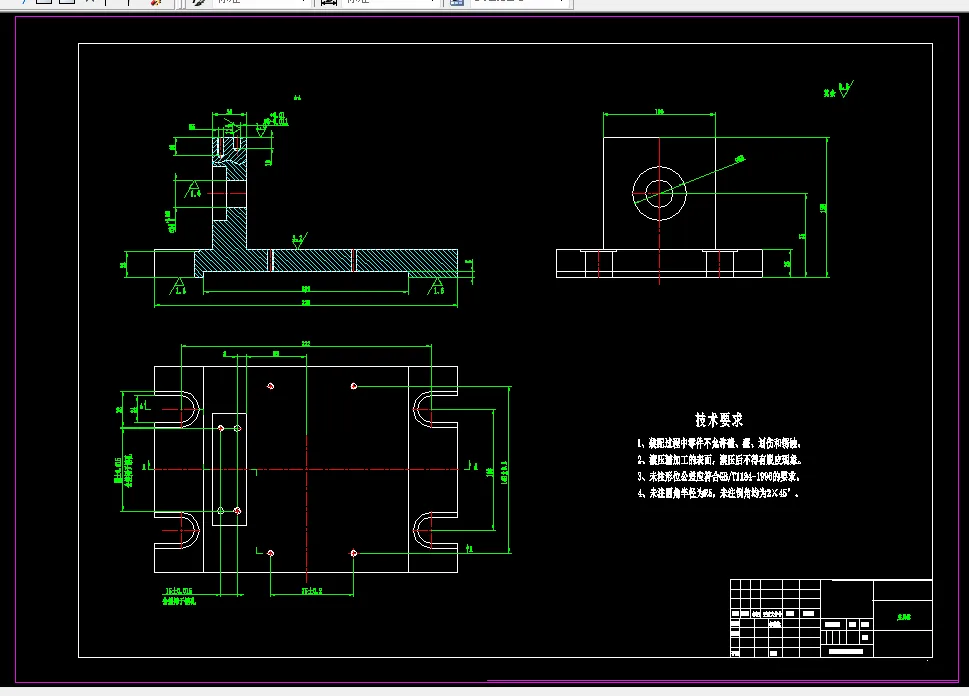Select requirement line 4 mentioning 2×45°
Image resolution: width=969 pixels, height=696 pixels.
(x=718, y=493)
